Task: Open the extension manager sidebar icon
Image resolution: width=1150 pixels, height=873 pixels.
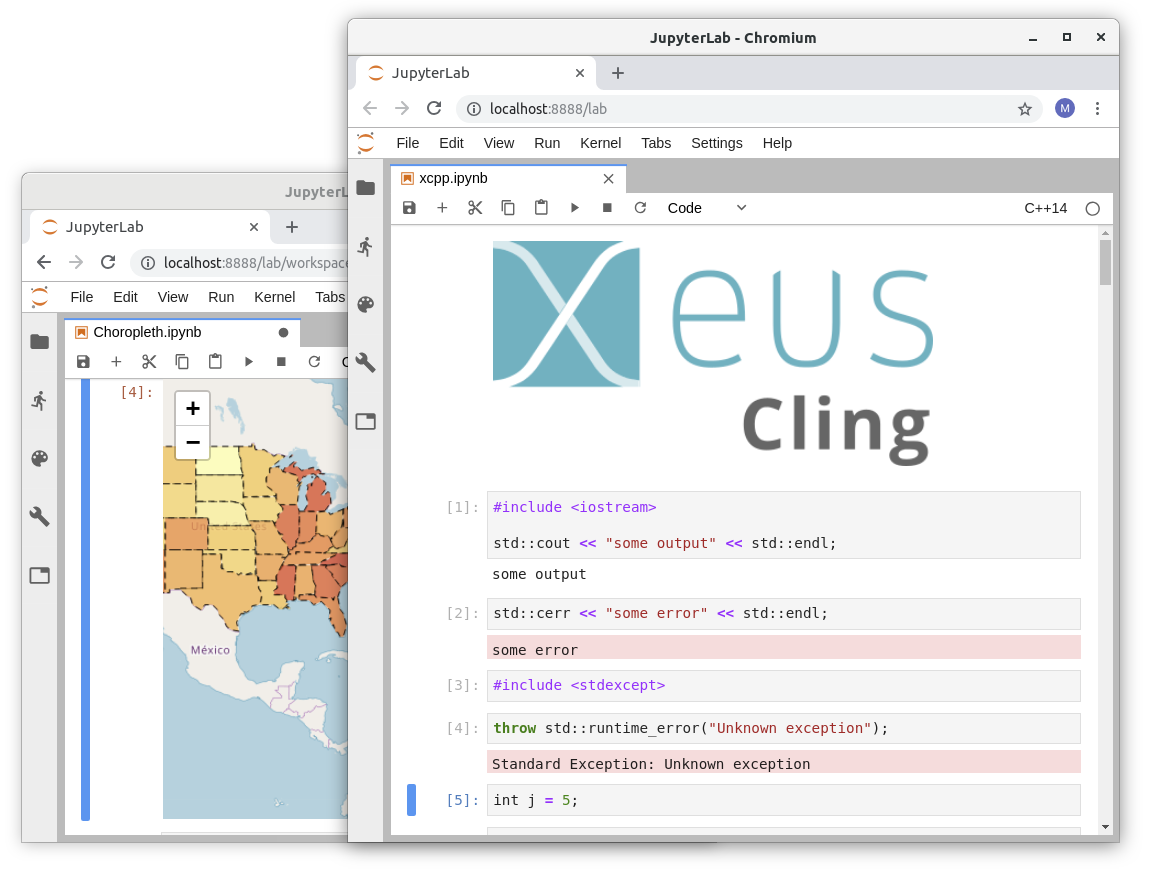Action: pos(365,422)
